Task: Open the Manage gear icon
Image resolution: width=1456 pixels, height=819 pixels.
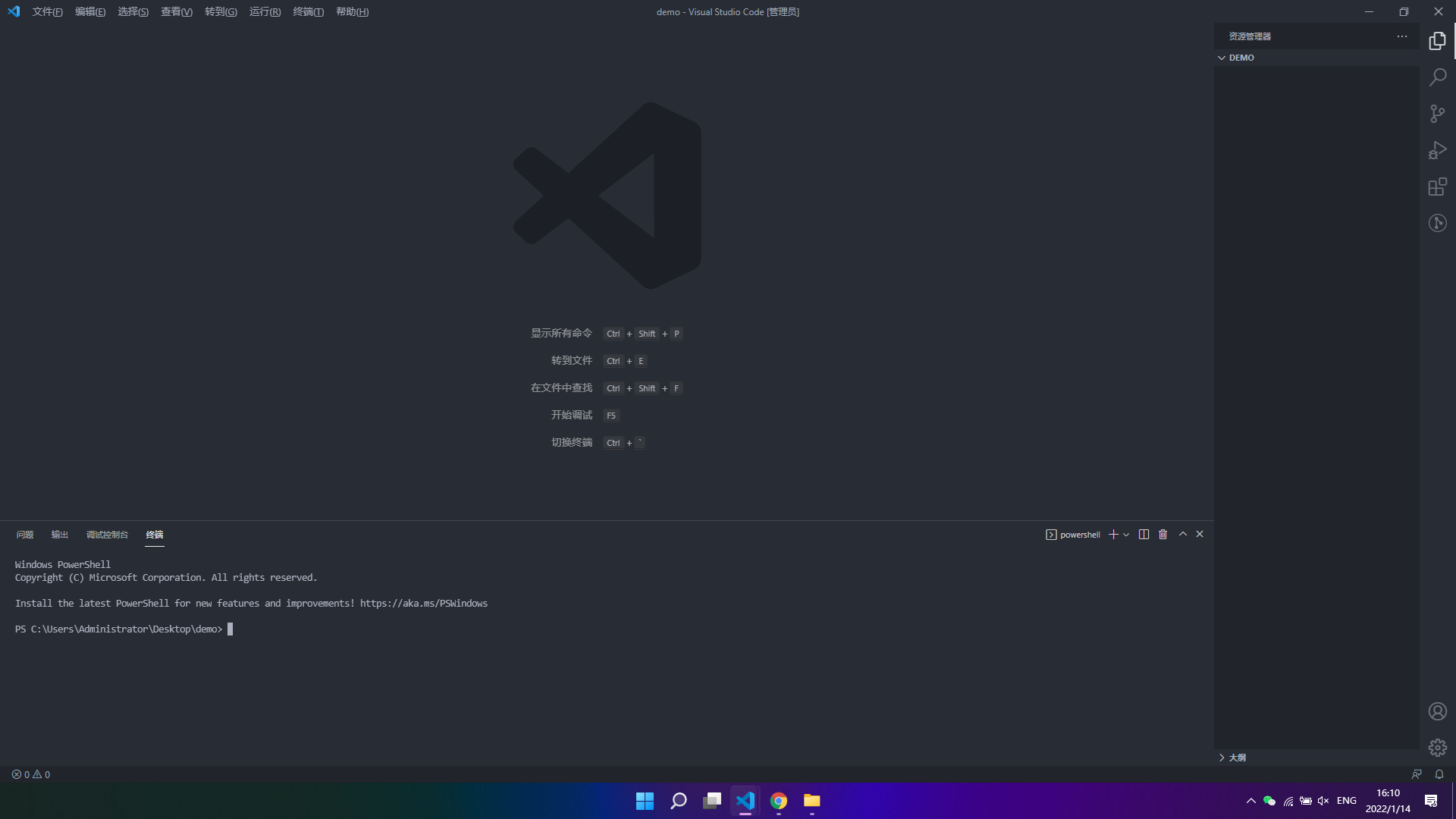Action: tap(1437, 748)
